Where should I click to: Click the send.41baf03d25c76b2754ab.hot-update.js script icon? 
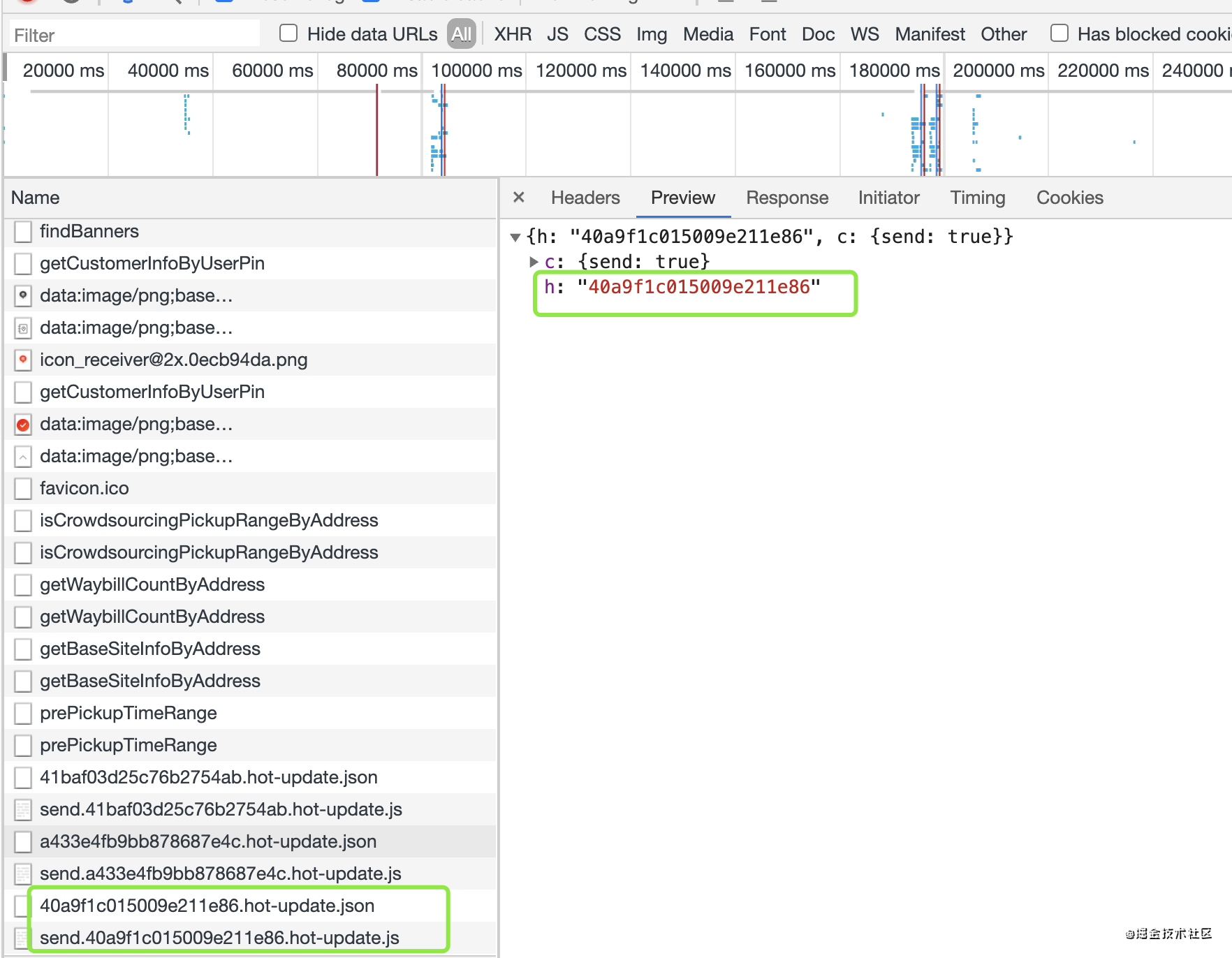click(x=23, y=809)
